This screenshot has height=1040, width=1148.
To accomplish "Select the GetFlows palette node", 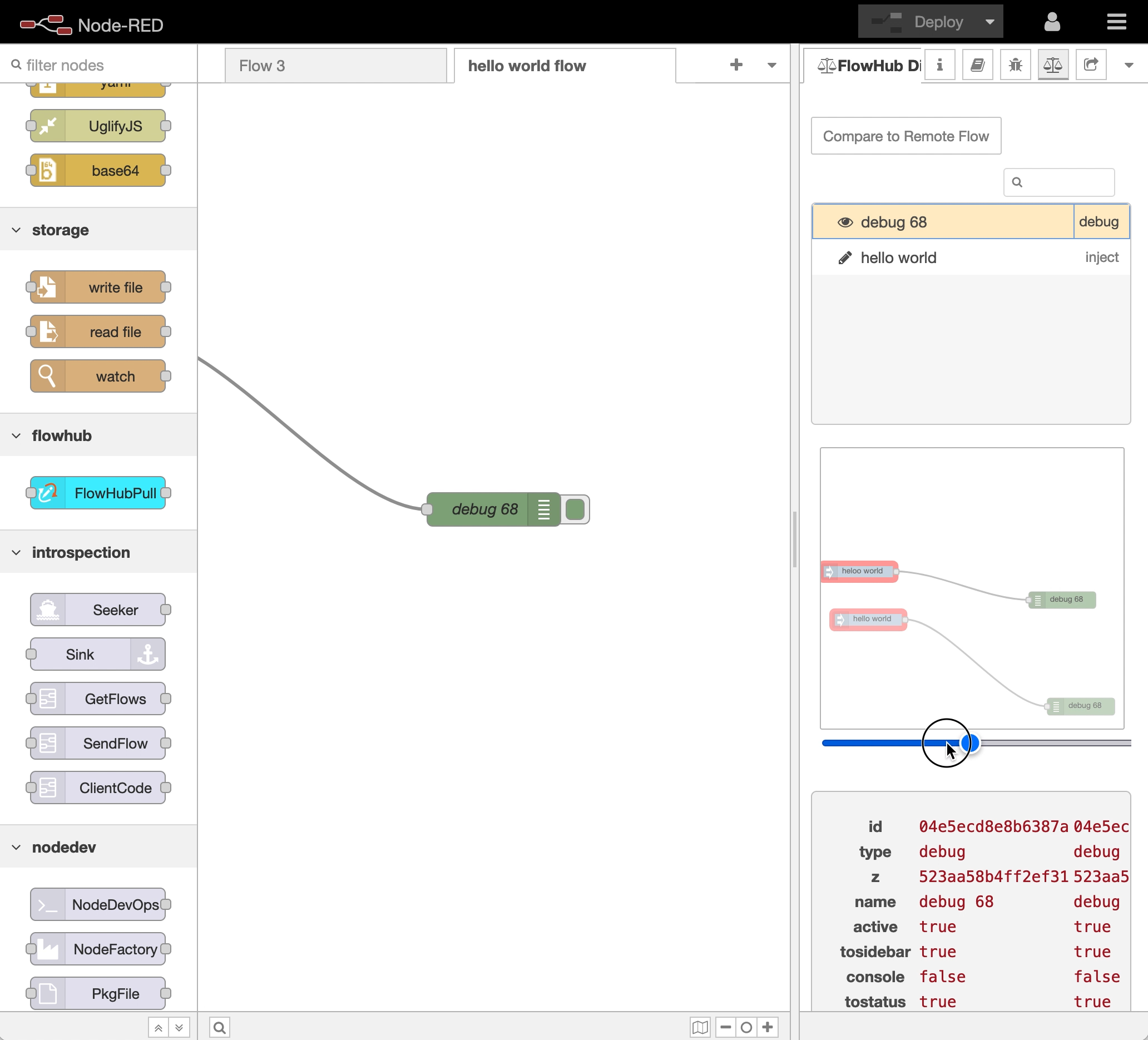I will [x=98, y=698].
